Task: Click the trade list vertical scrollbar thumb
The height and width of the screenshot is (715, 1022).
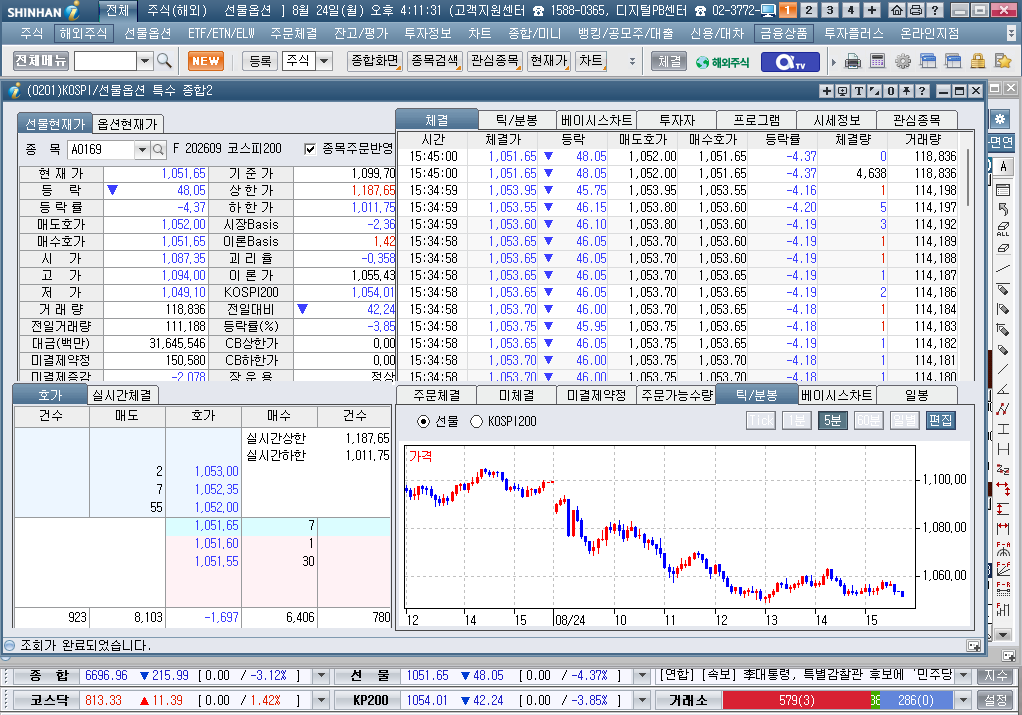Action: [x=969, y=177]
